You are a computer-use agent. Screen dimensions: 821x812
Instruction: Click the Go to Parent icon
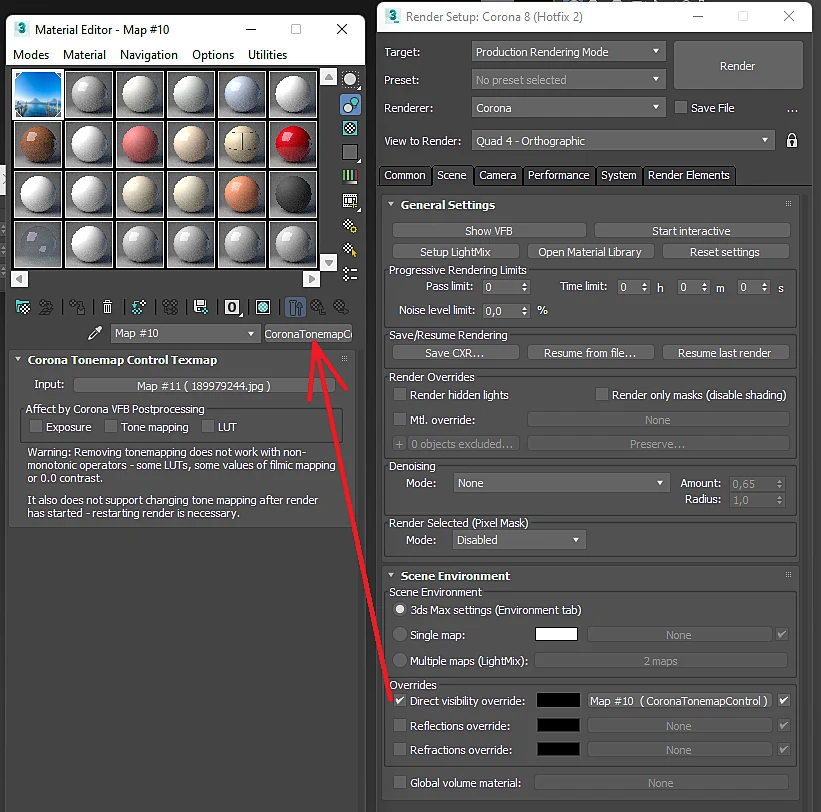295,307
